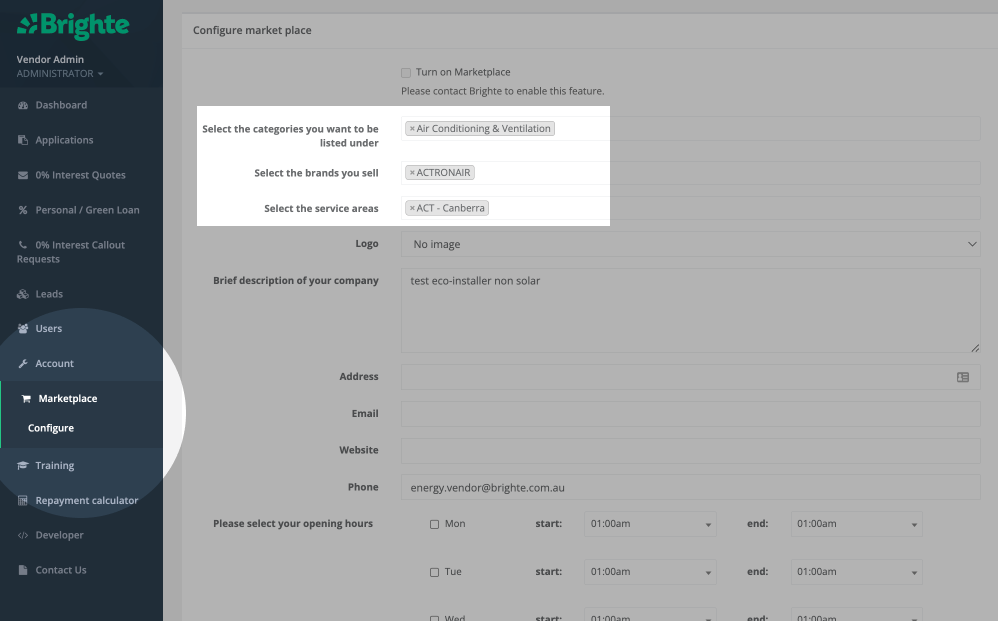Click the address card icon in Address field

click(x=962, y=377)
